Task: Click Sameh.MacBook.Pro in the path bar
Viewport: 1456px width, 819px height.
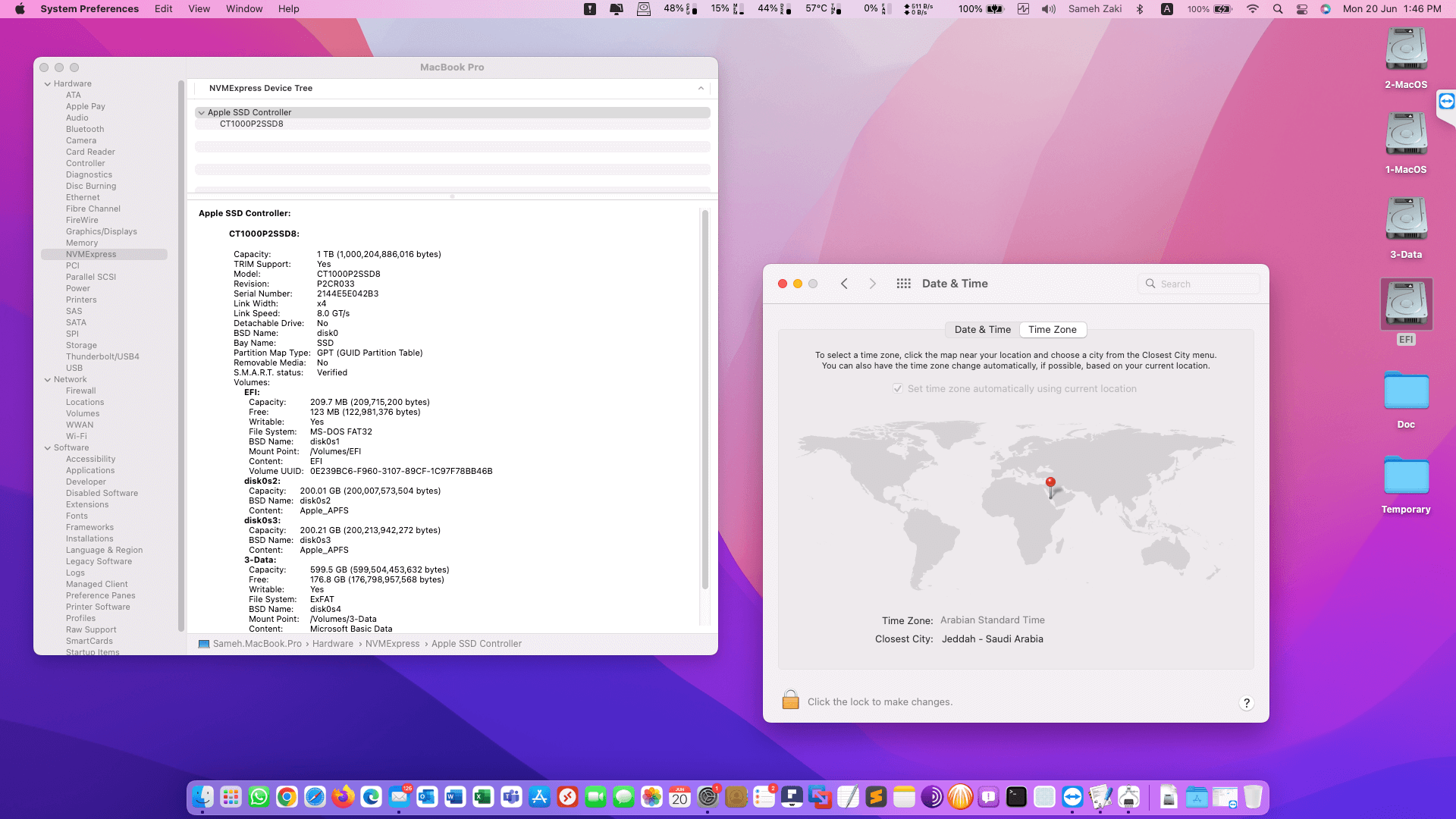Action: 257,644
